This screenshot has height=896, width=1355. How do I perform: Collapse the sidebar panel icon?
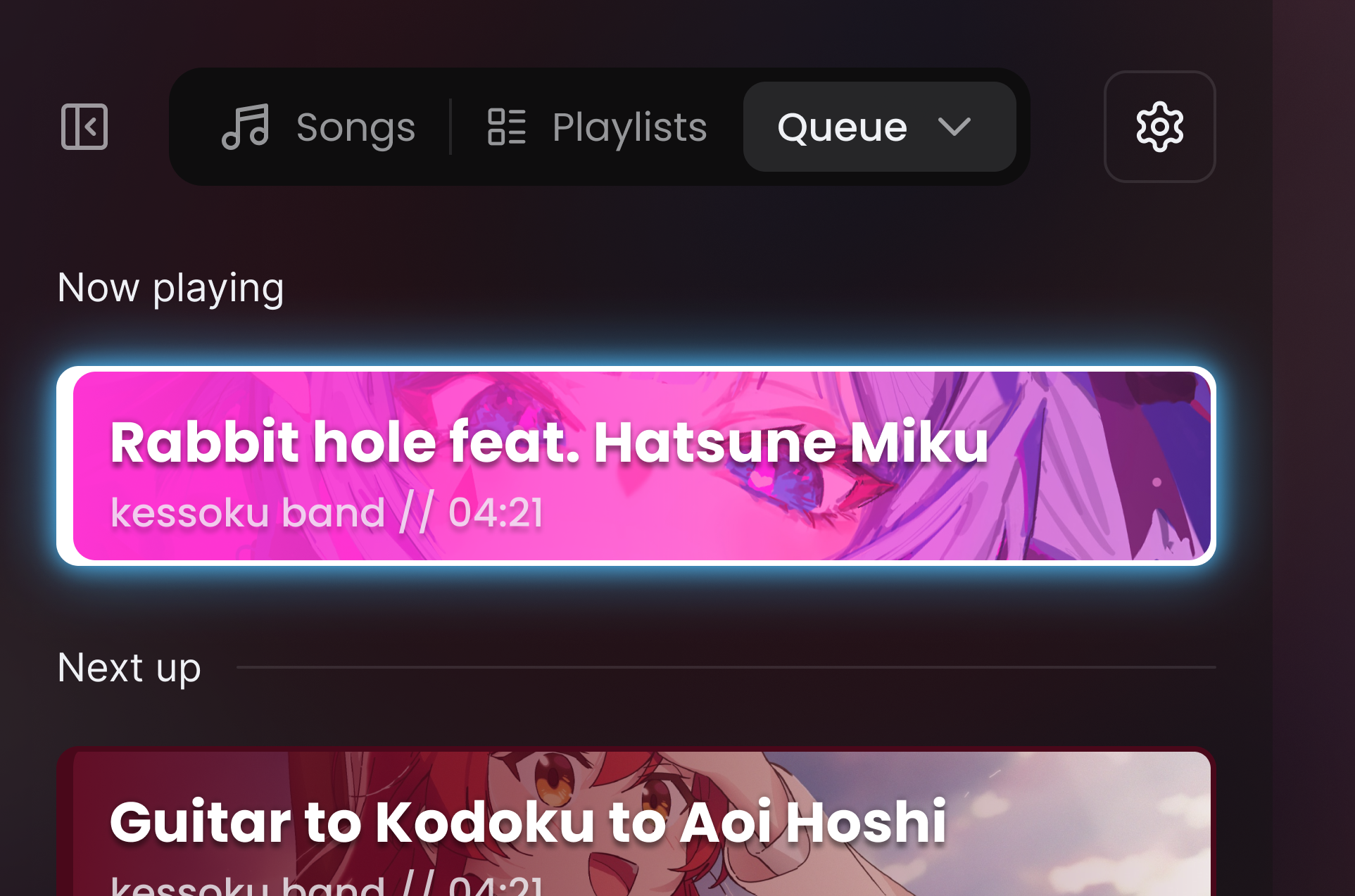click(84, 127)
